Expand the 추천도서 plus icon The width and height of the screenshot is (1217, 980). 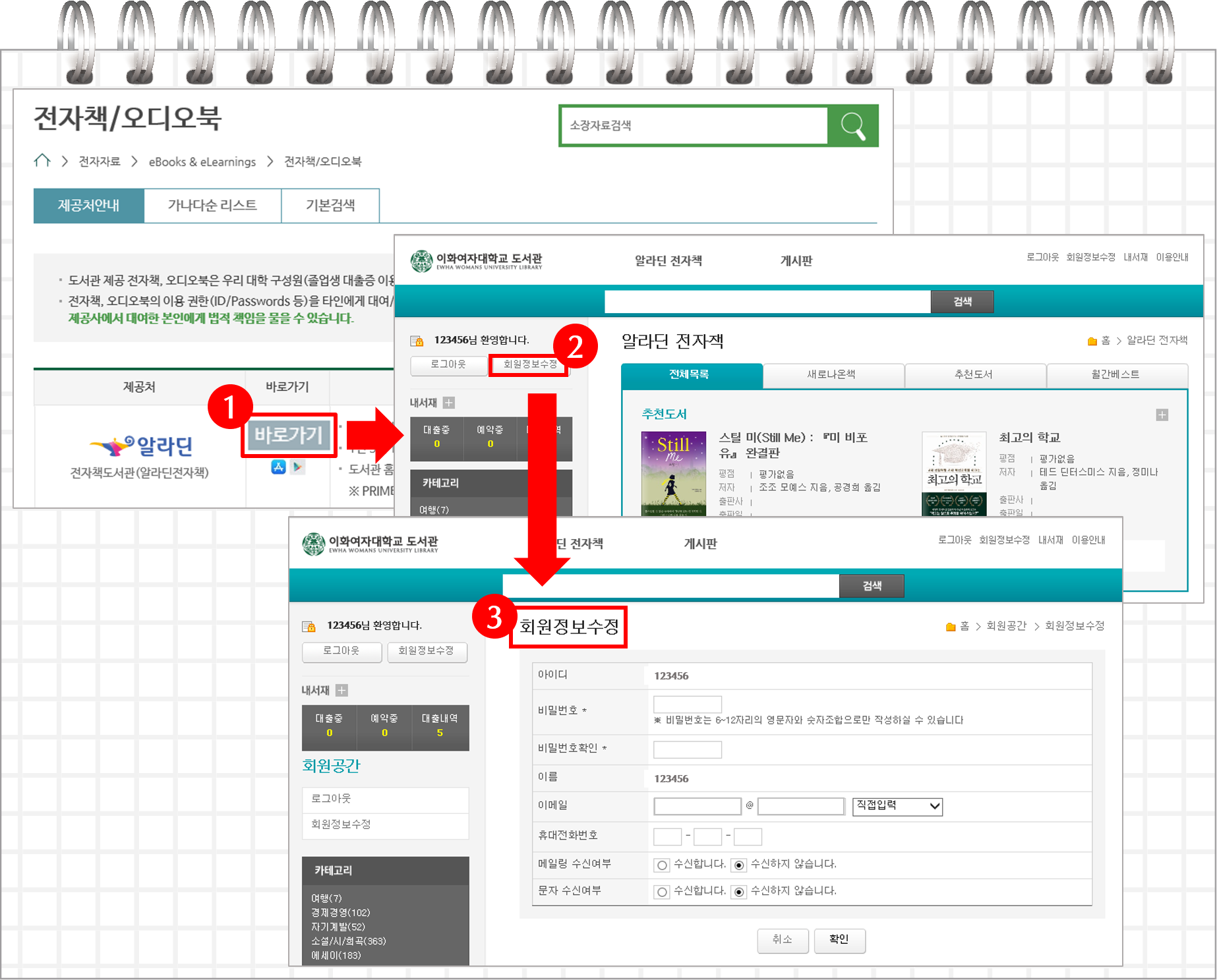tap(1162, 415)
